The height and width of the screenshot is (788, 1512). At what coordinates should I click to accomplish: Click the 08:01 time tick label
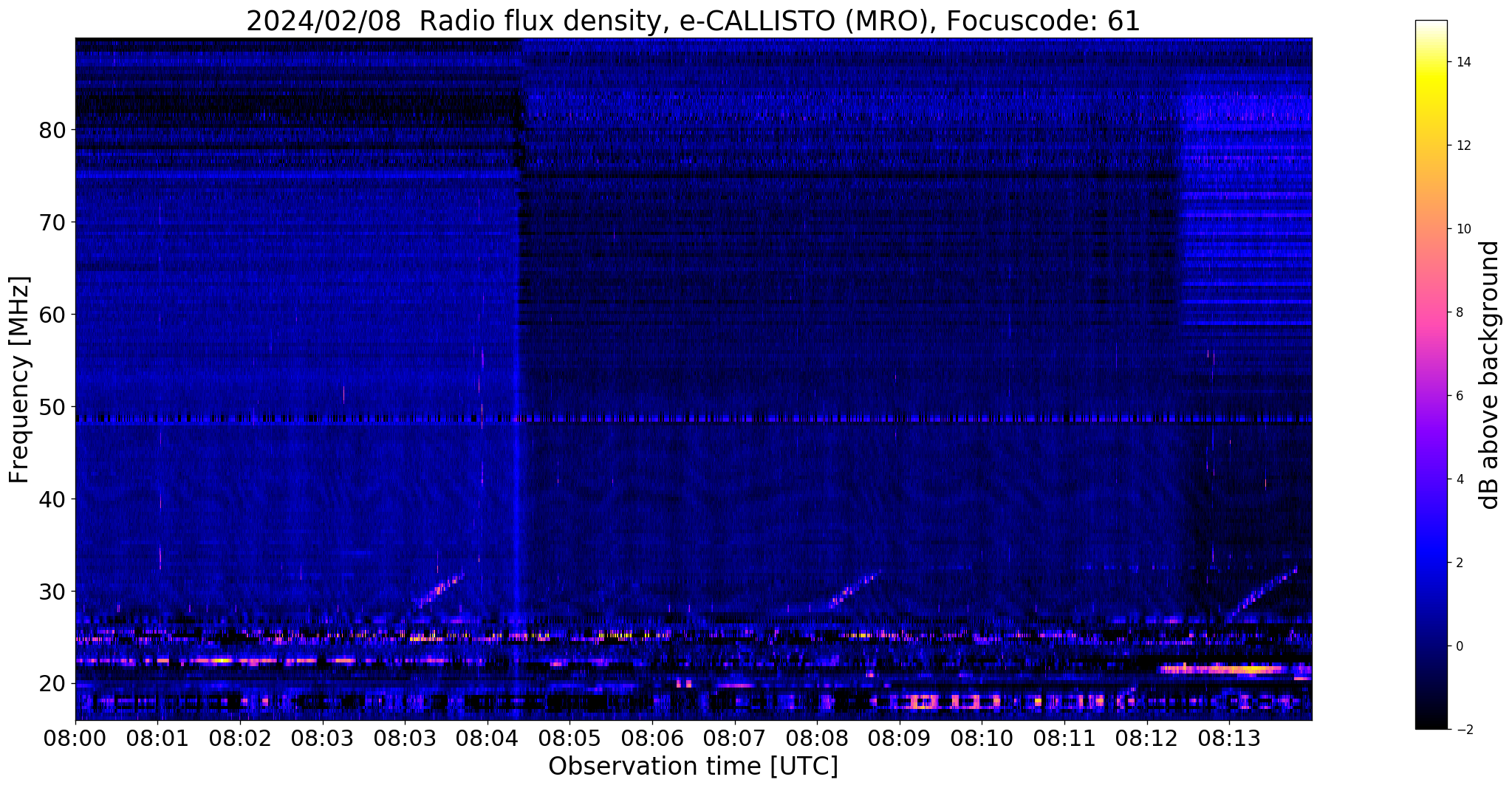(157, 739)
